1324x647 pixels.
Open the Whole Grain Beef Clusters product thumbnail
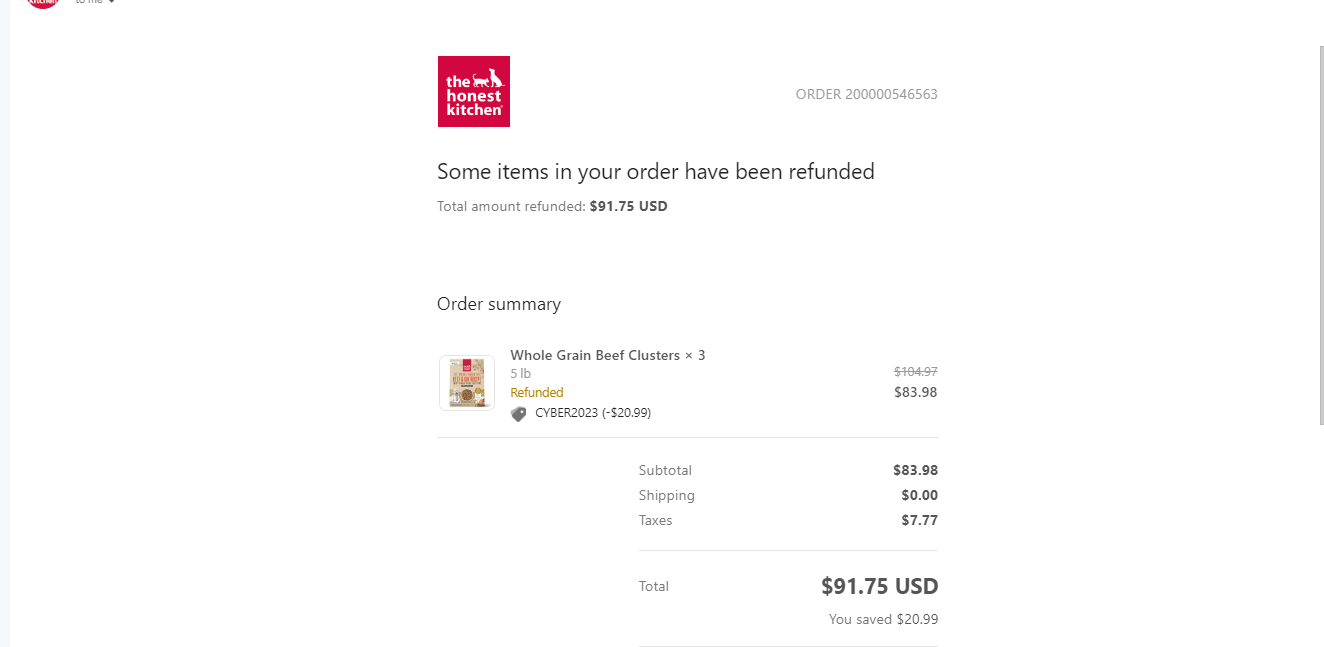467,383
